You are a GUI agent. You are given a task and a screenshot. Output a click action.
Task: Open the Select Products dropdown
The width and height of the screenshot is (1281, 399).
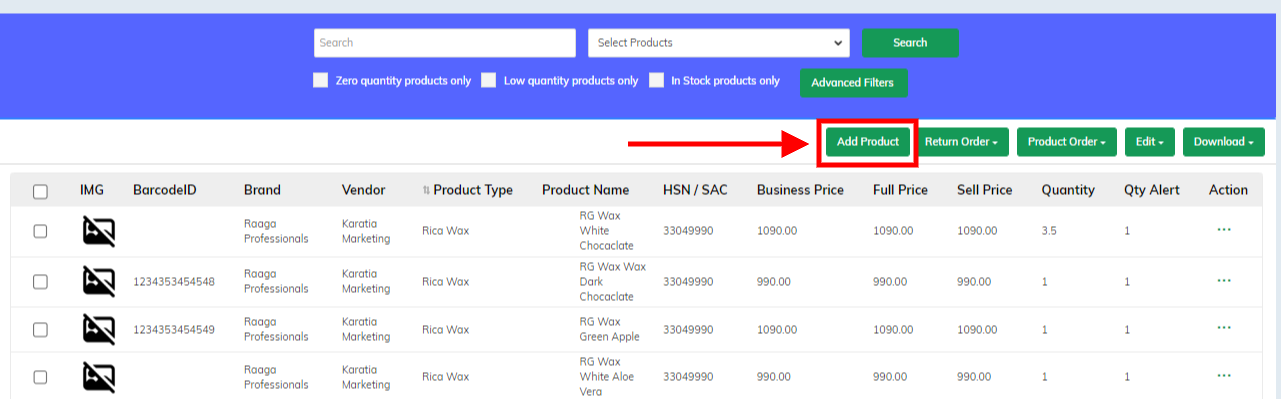coord(719,43)
